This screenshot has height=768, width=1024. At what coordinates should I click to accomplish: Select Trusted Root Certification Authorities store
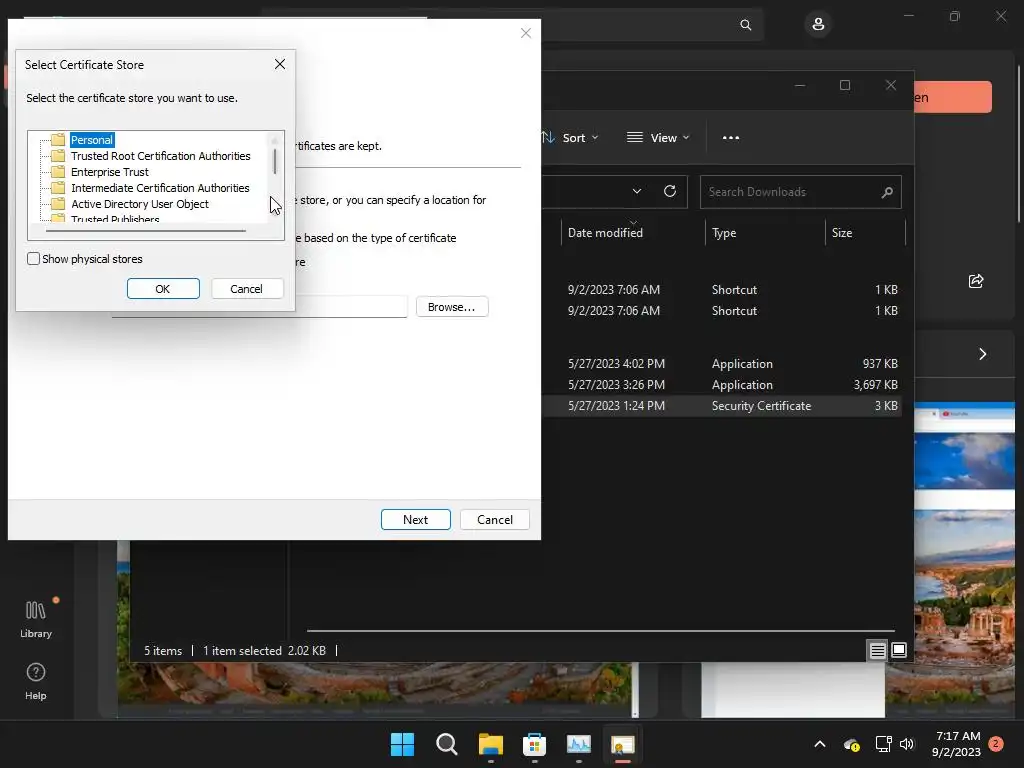point(161,156)
